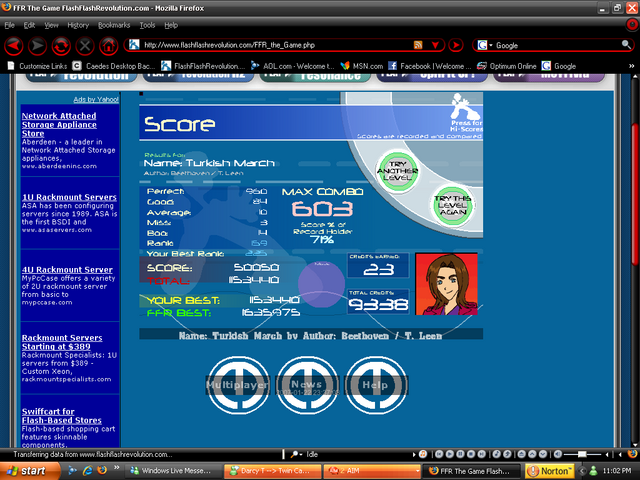Click the URL address field
The width and height of the screenshot is (640, 480).
tap(270, 45)
